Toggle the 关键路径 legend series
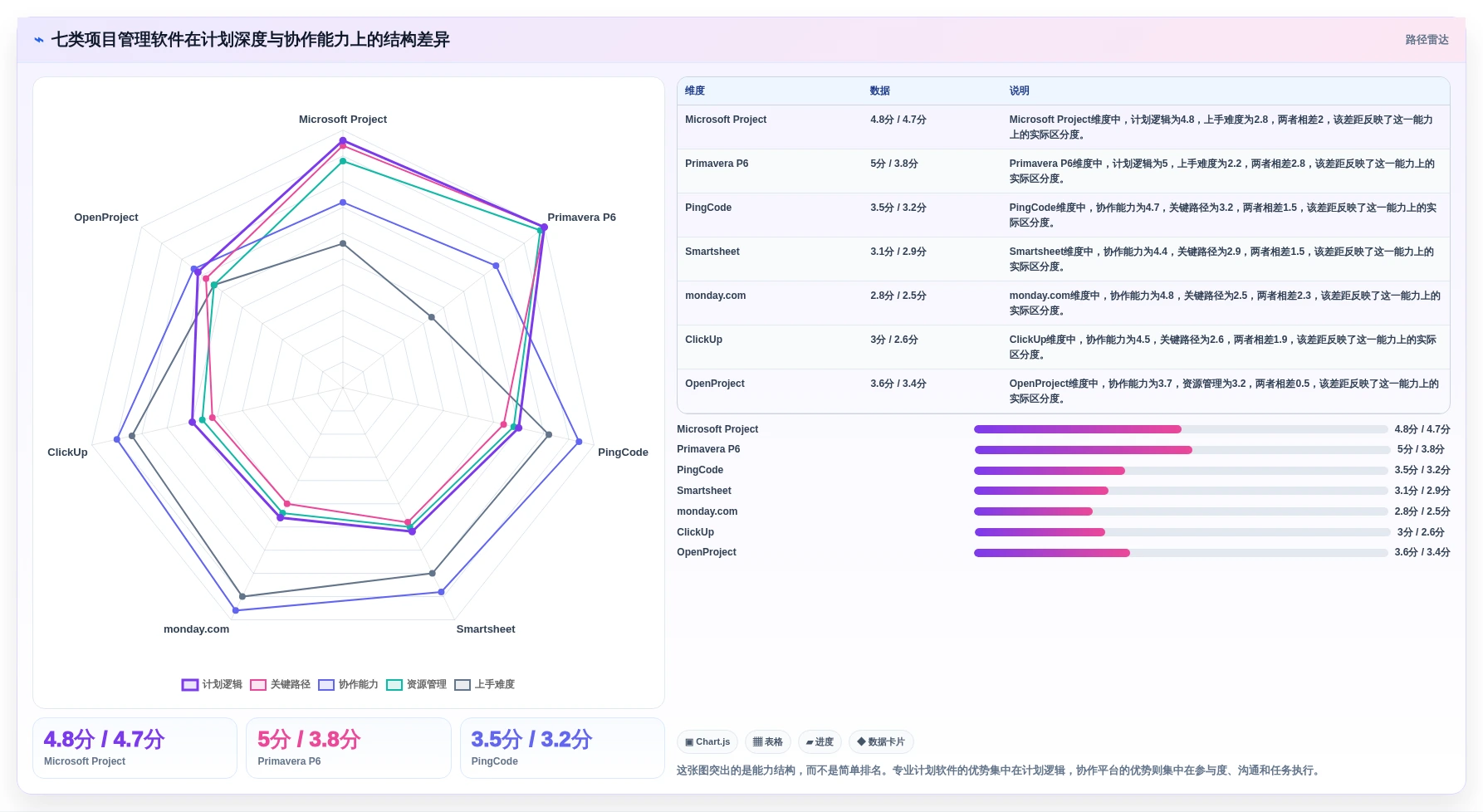 [x=281, y=684]
